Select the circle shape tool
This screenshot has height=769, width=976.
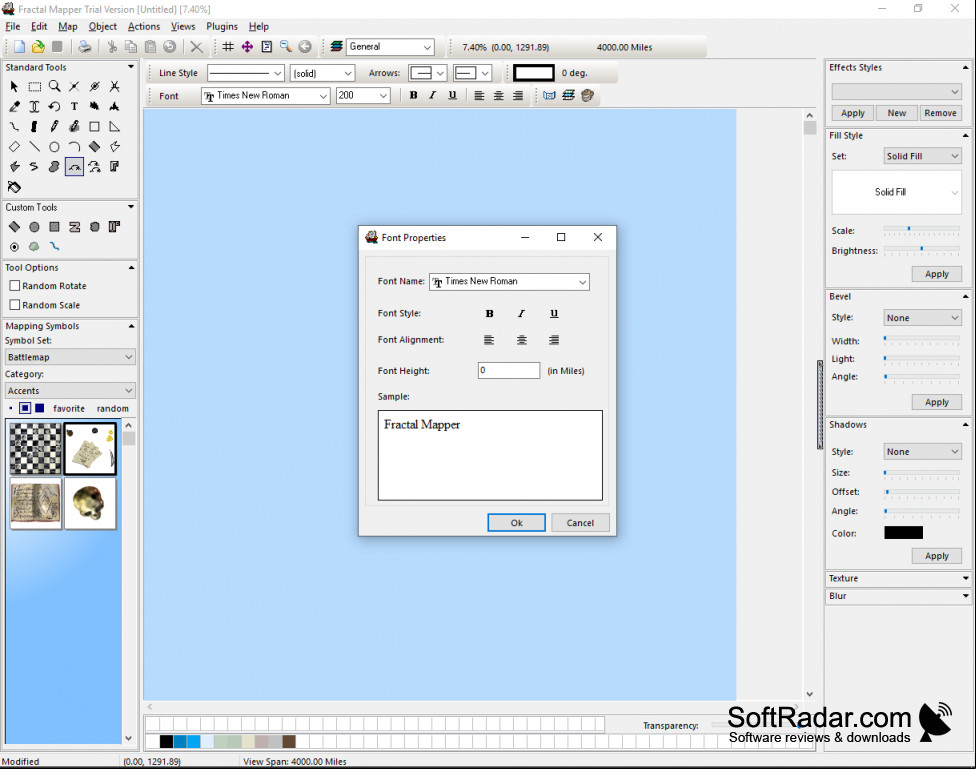tap(54, 147)
